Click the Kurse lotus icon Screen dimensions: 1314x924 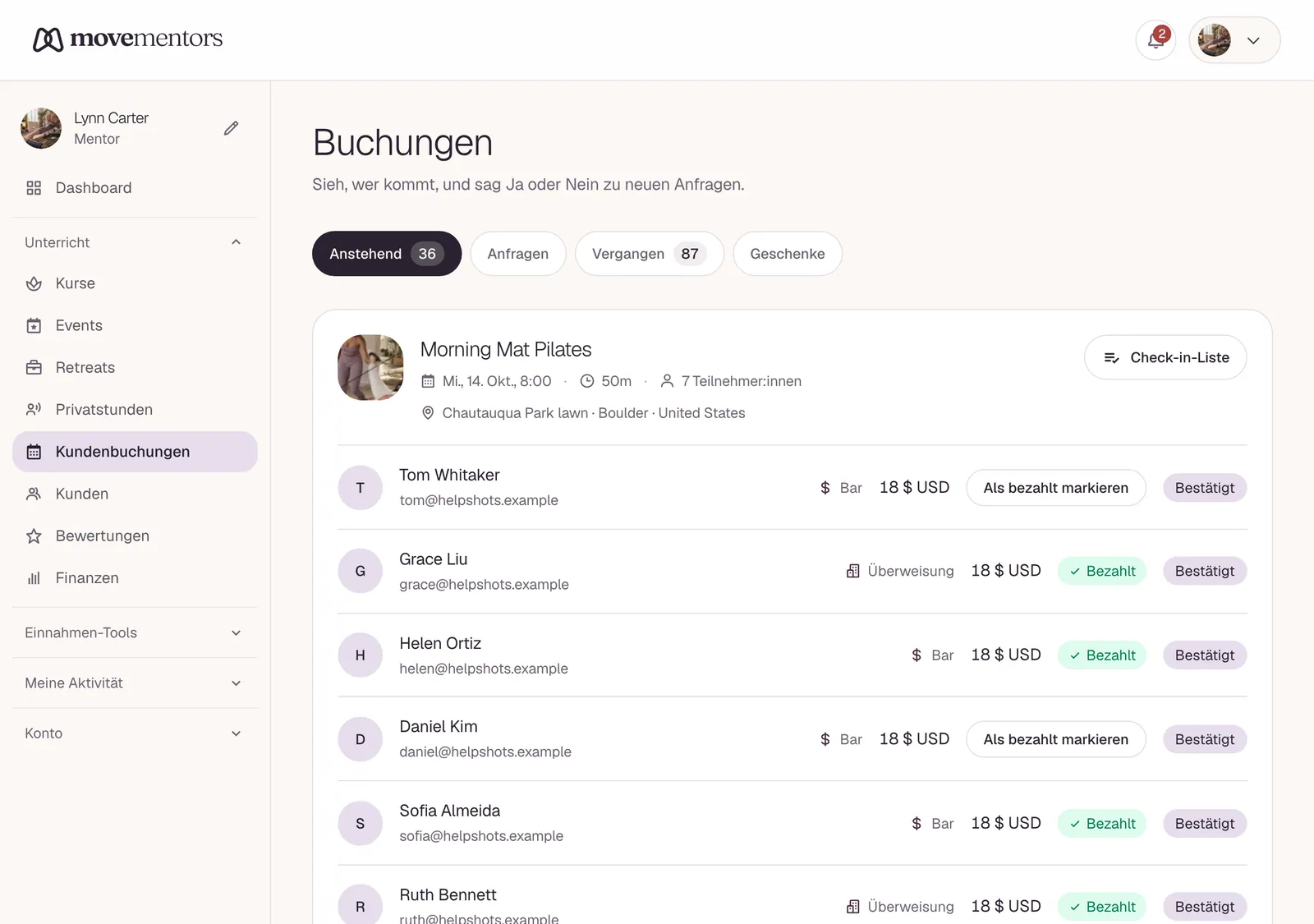coord(34,283)
